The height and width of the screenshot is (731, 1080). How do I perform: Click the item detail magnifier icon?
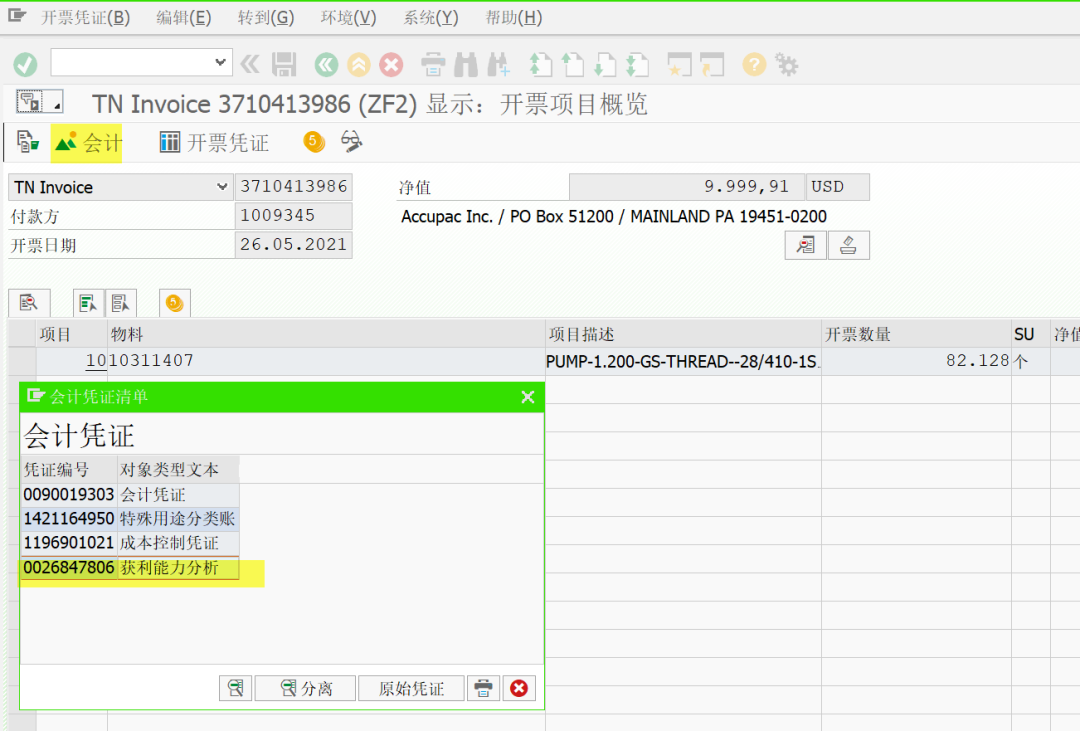pyautogui.click(x=28, y=302)
